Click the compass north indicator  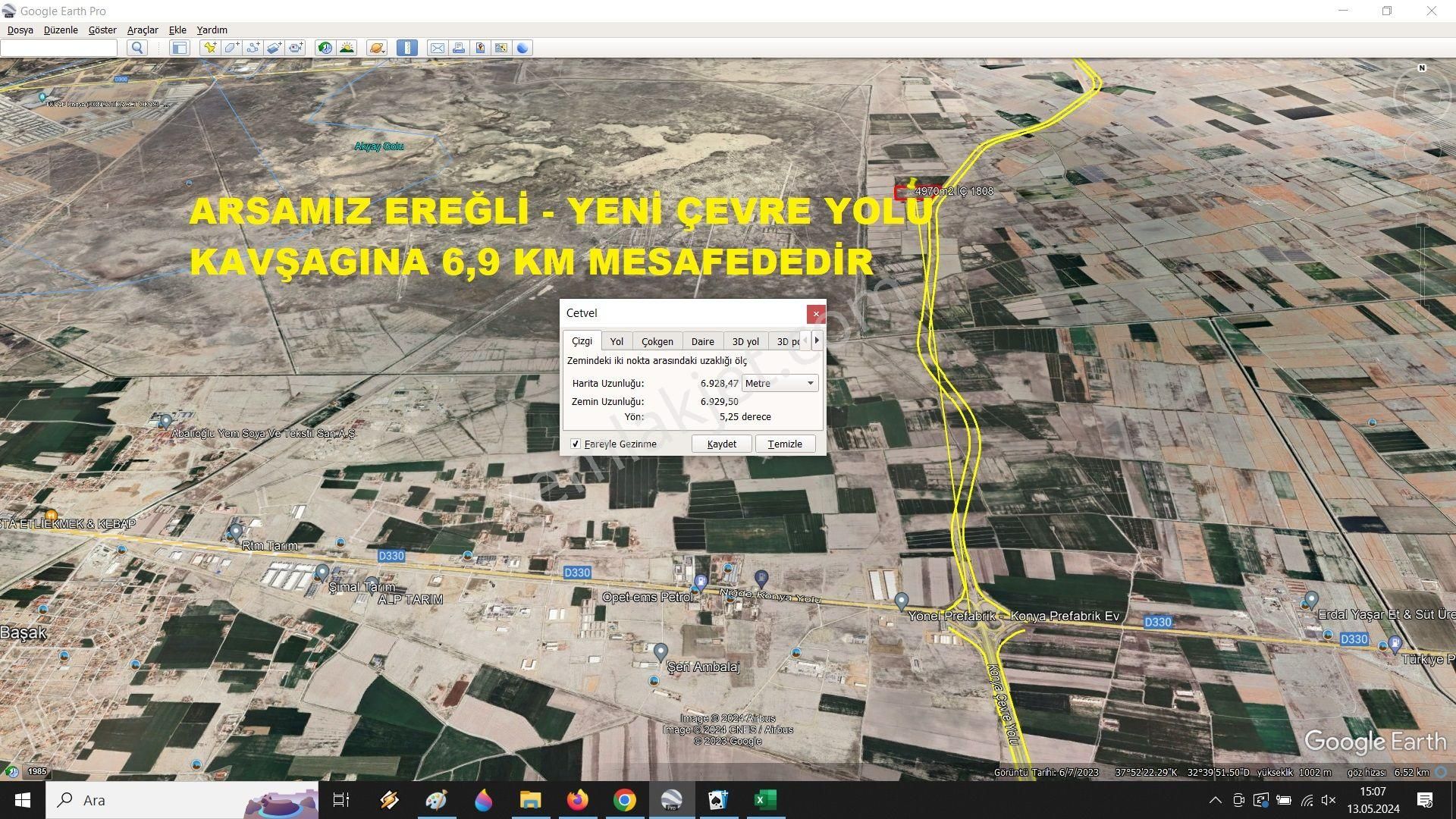coord(1422,68)
